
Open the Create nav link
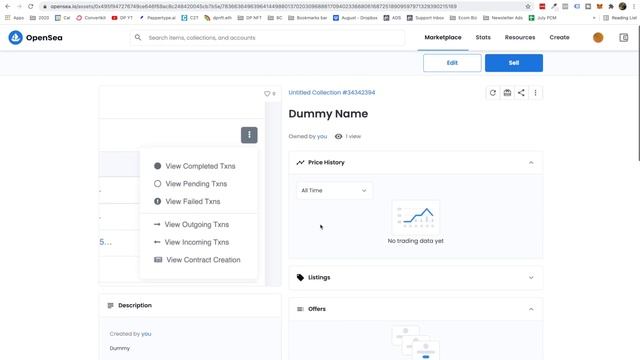559,38
